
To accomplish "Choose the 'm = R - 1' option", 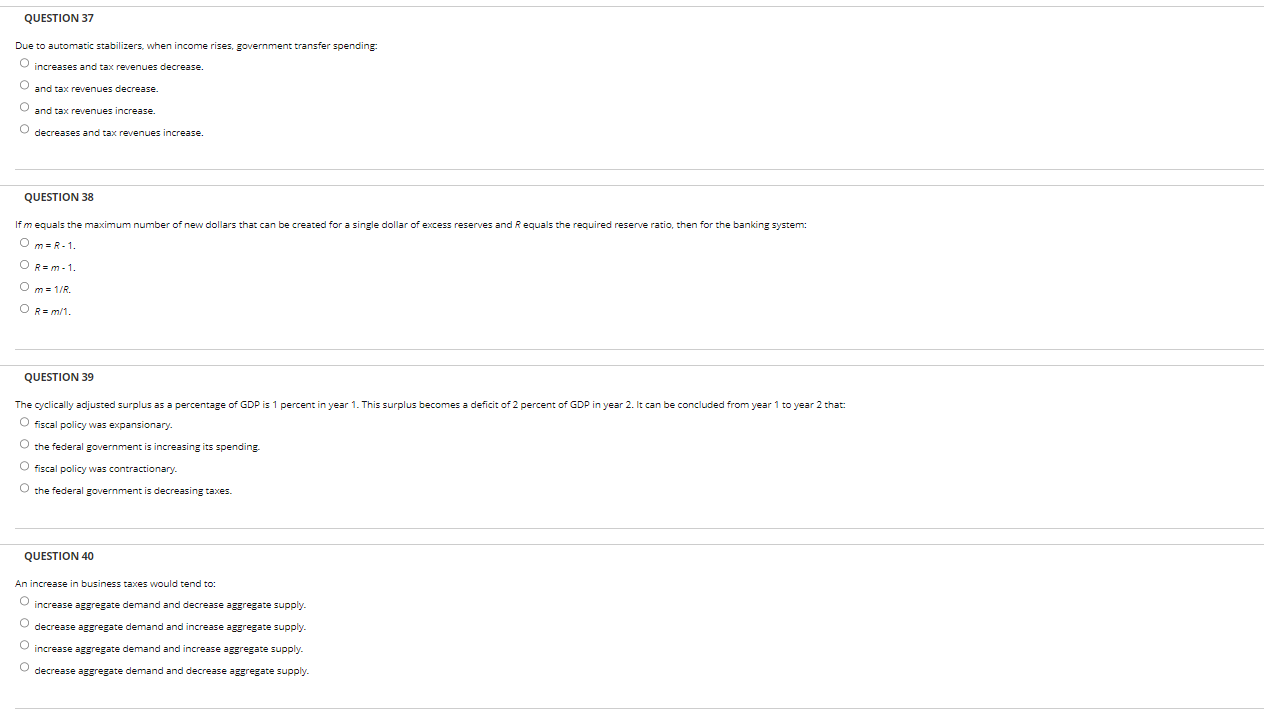I will tap(23, 243).
